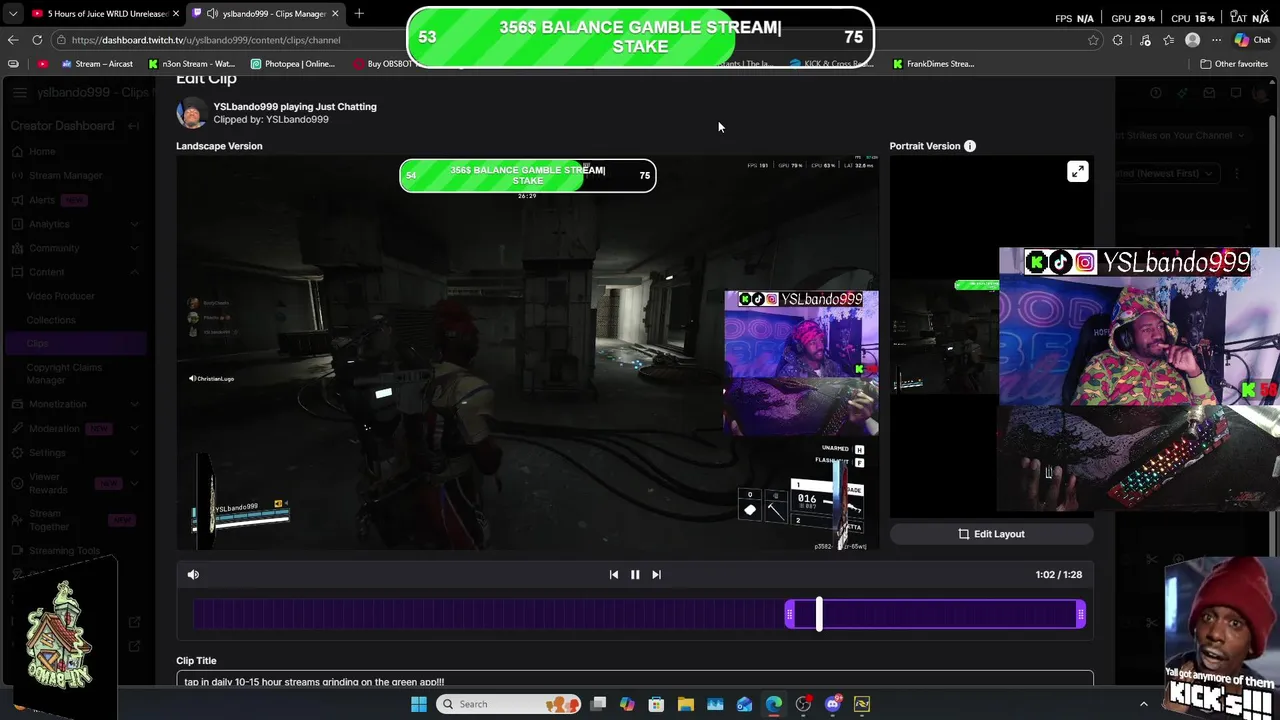Collapse the Creator Dashboard sidebar with the arrow icon

[134, 126]
